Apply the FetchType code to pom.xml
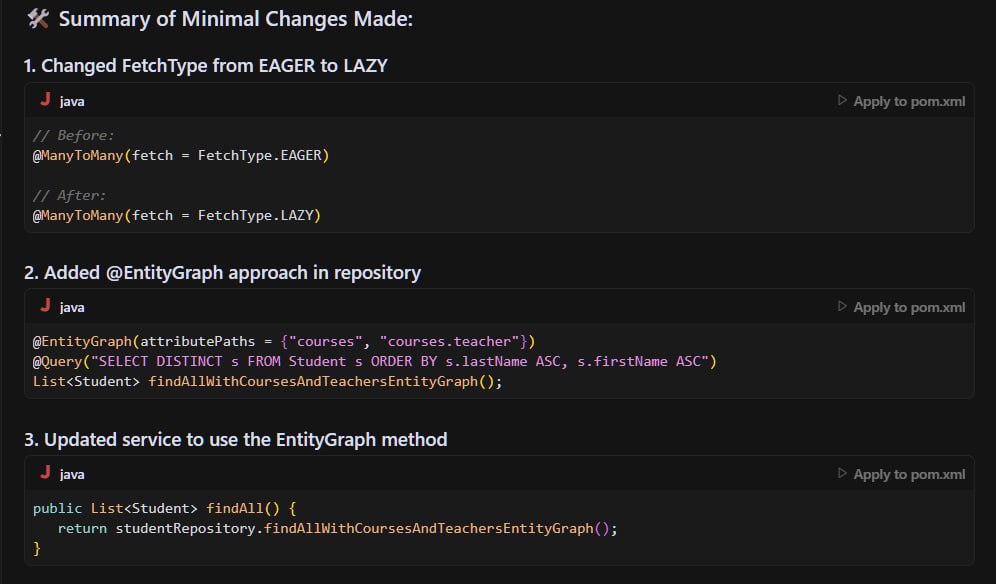996x584 pixels. (901, 101)
